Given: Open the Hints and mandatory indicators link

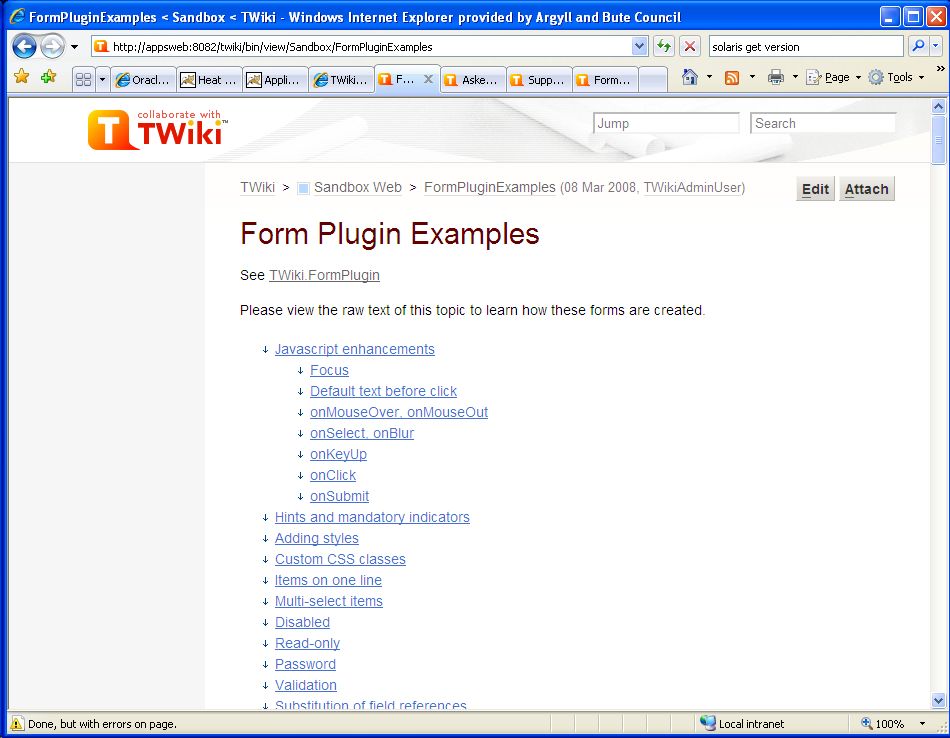Looking at the screenshot, I should pos(372,517).
